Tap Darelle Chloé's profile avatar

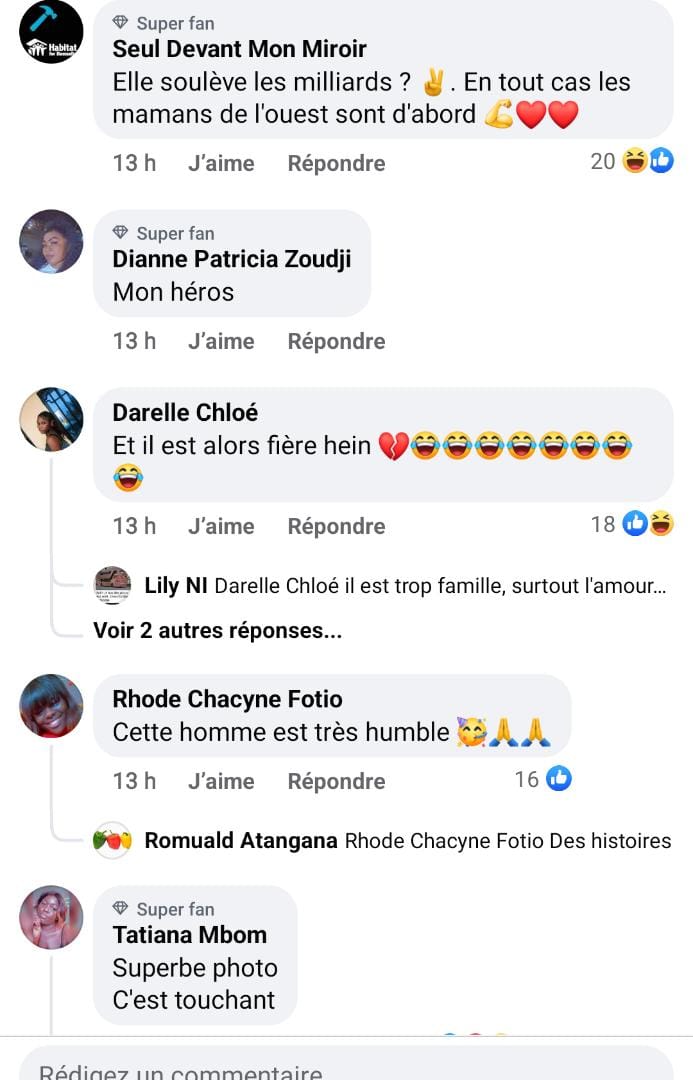coord(51,419)
